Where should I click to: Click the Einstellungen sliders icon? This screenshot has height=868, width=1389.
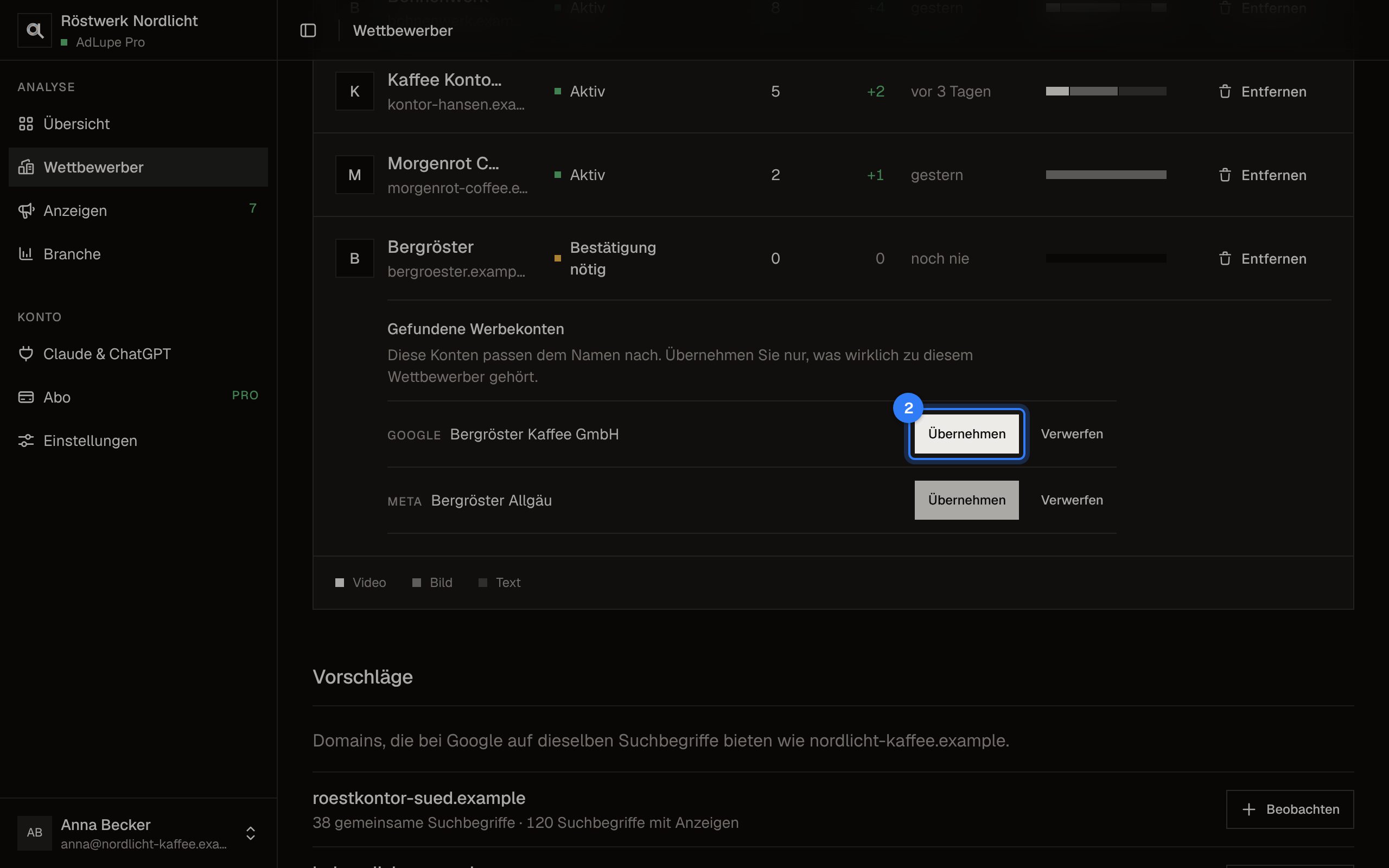[x=26, y=441]
